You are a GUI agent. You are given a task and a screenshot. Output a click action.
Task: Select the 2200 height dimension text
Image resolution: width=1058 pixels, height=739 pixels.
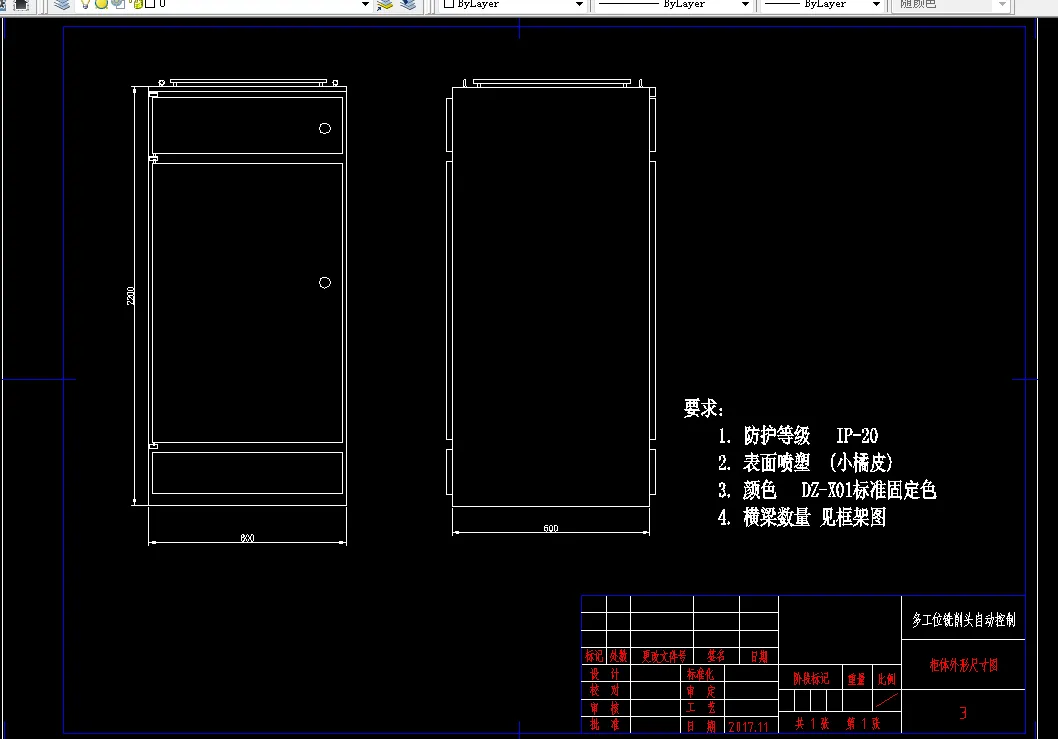(131, 296)
